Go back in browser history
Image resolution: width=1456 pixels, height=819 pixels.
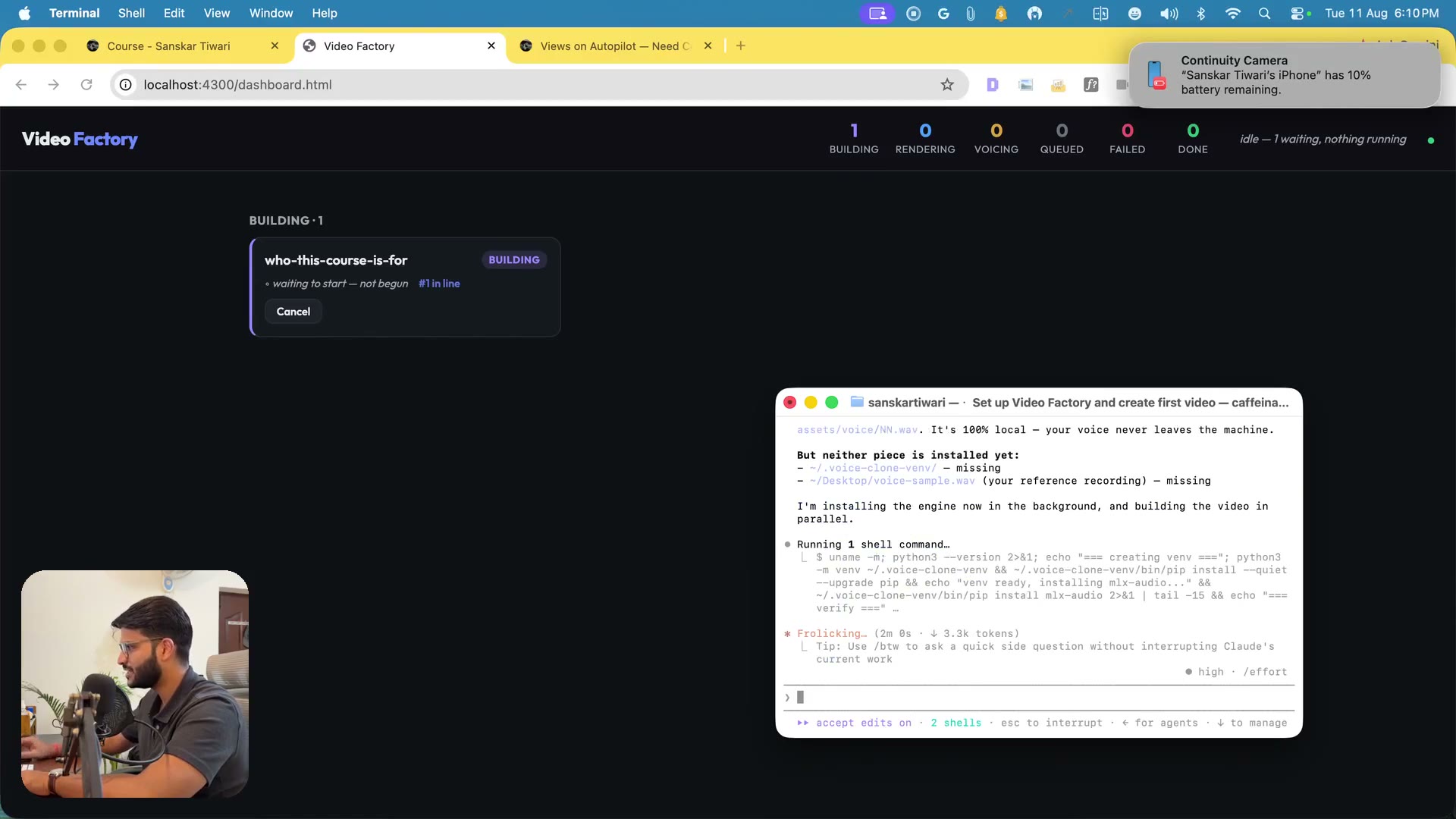pos(21,85)
